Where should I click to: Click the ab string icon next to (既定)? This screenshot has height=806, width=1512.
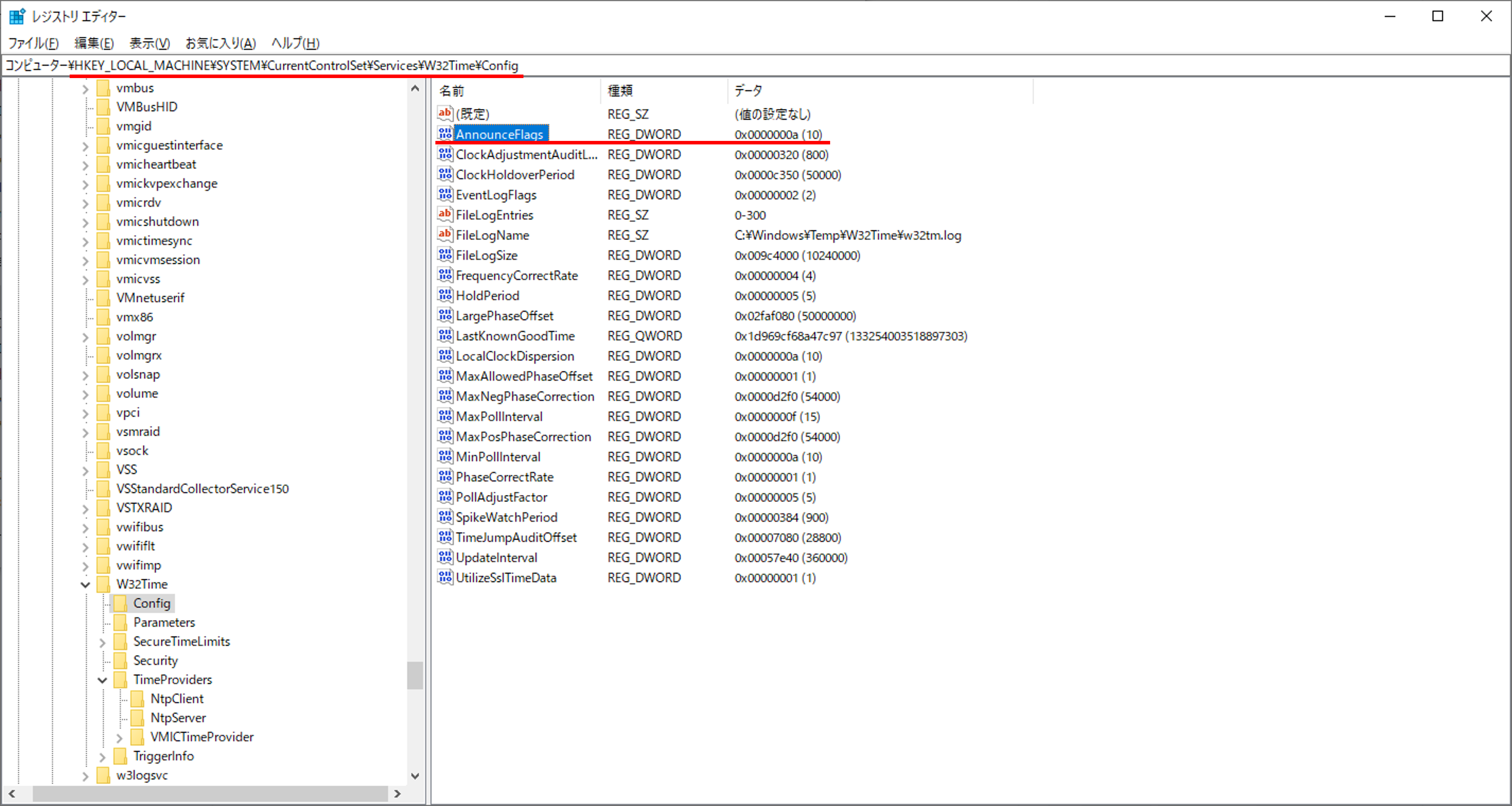point(445,113)
